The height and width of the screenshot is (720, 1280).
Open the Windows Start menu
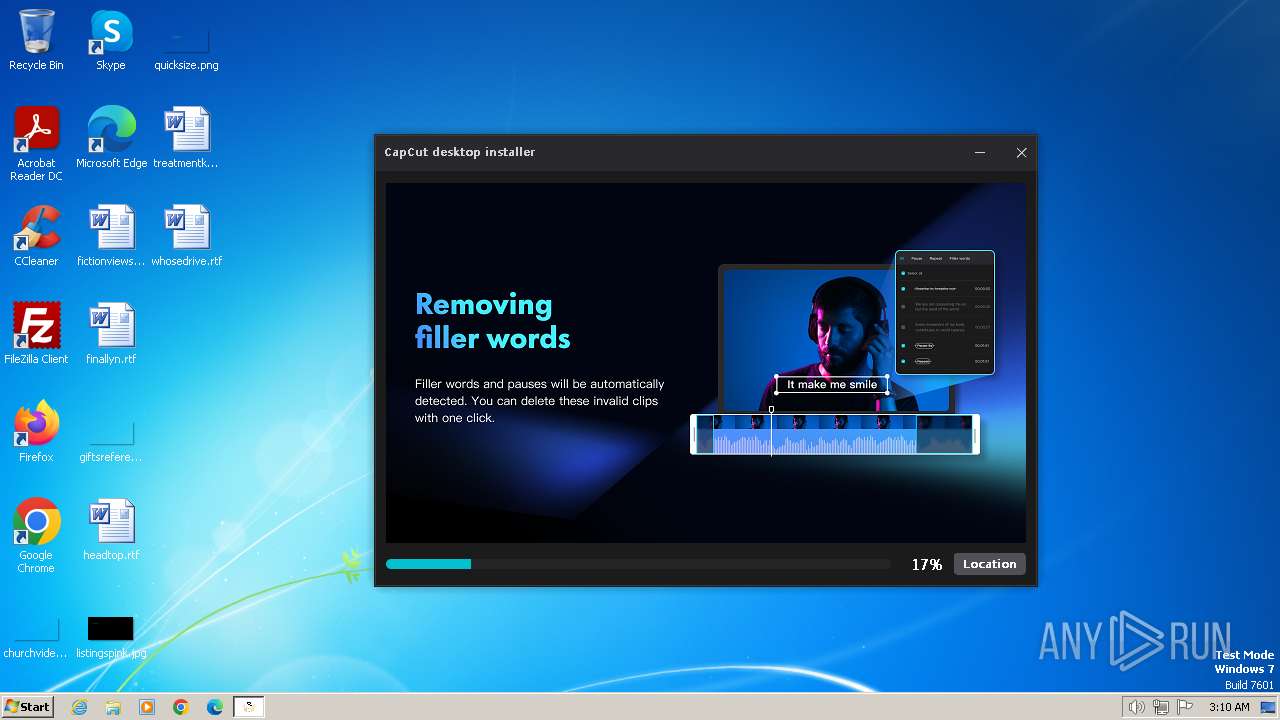pyautogui.click(x=27, y=707)
